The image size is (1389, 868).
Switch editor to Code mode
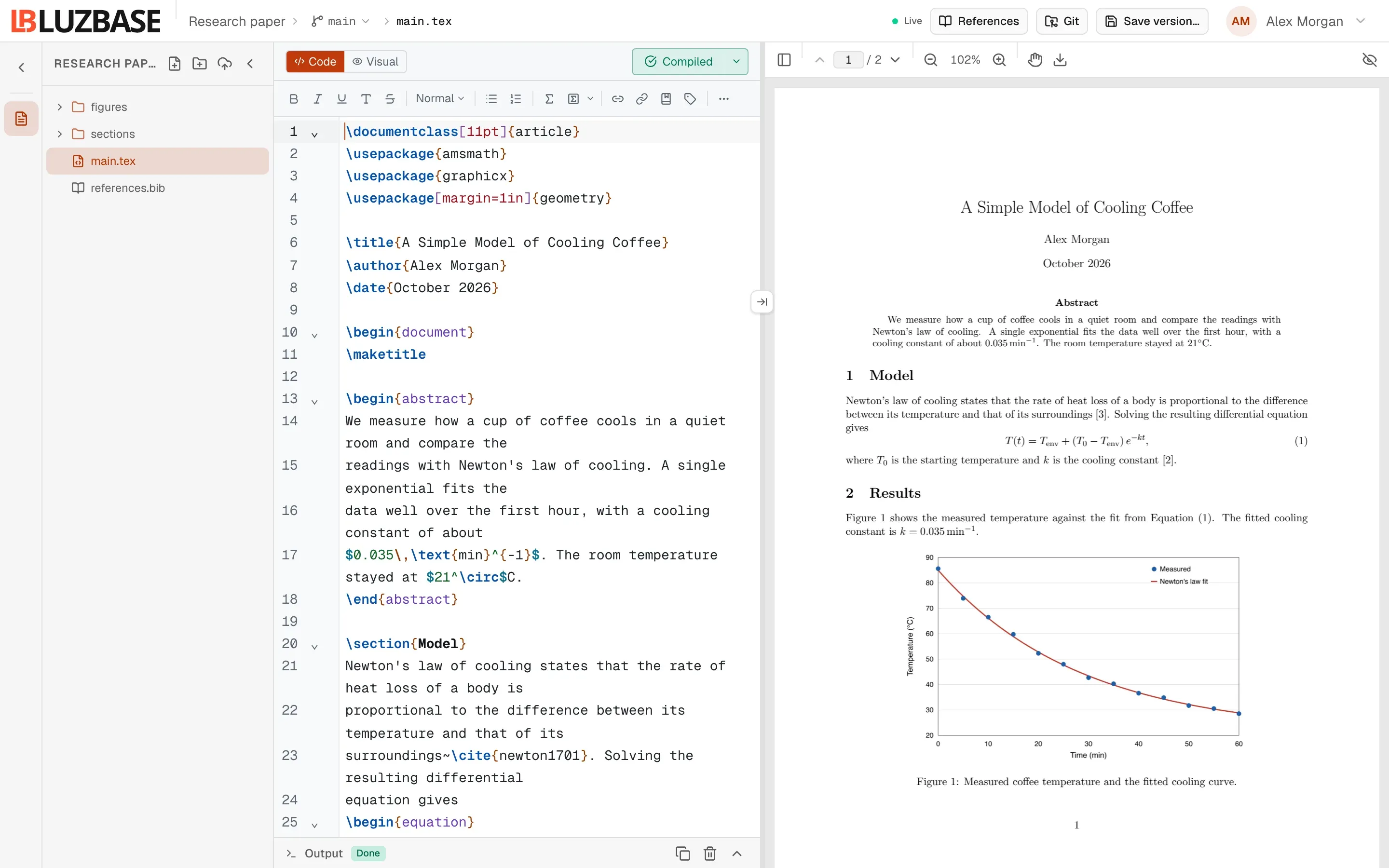point(315,61)
